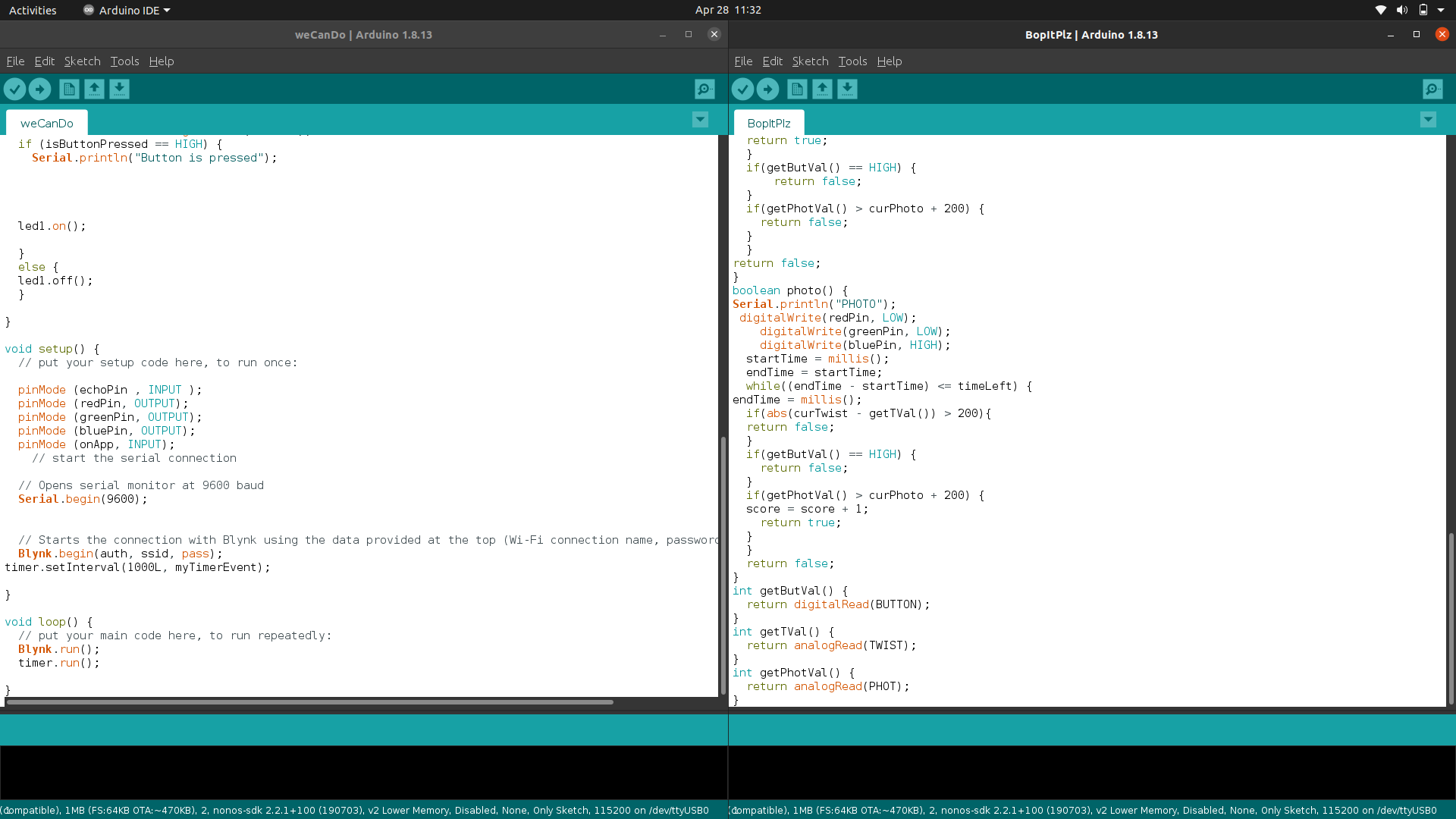
Task: Select the weCanDo sketch tab
Action: (47, 123)
